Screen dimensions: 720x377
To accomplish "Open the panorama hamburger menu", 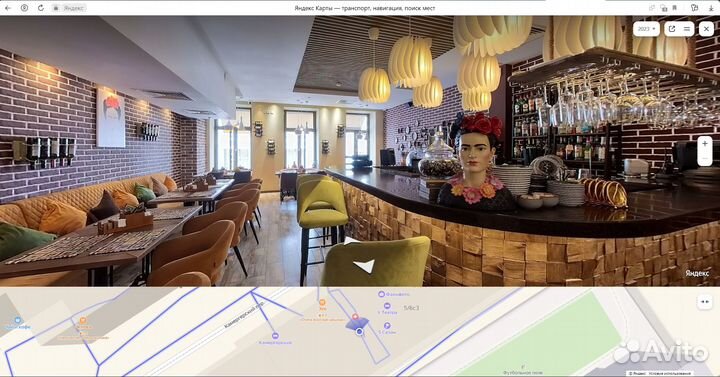I will [687, 29].
